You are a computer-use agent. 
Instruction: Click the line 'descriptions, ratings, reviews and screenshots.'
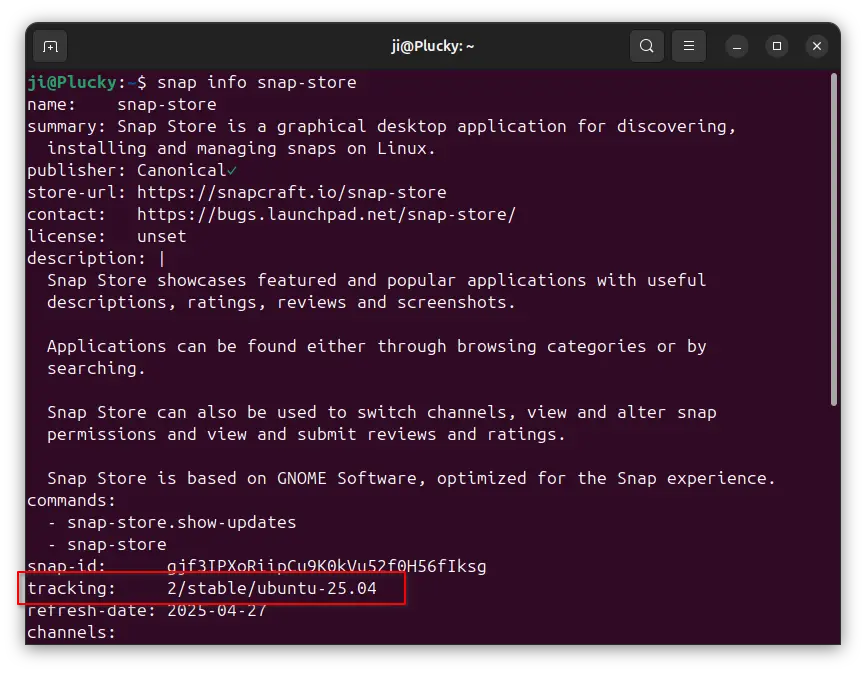pyautogui.click(x=281, y=303)
